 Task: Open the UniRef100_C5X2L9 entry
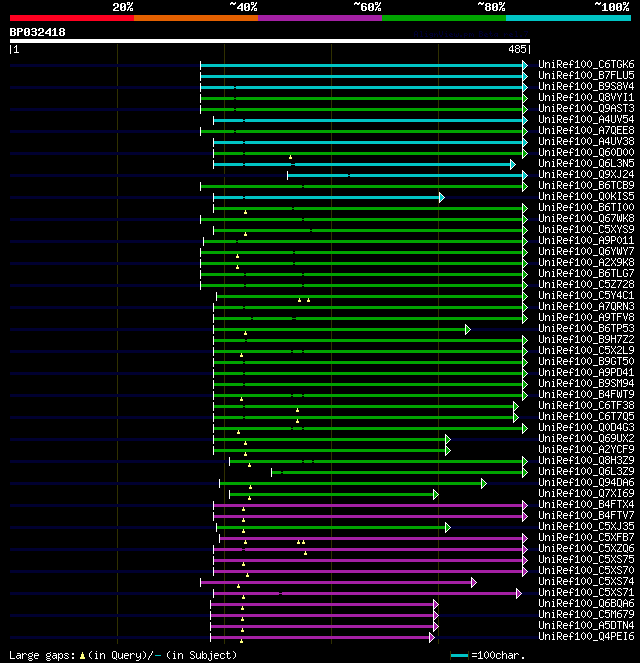tap(586, 350)
